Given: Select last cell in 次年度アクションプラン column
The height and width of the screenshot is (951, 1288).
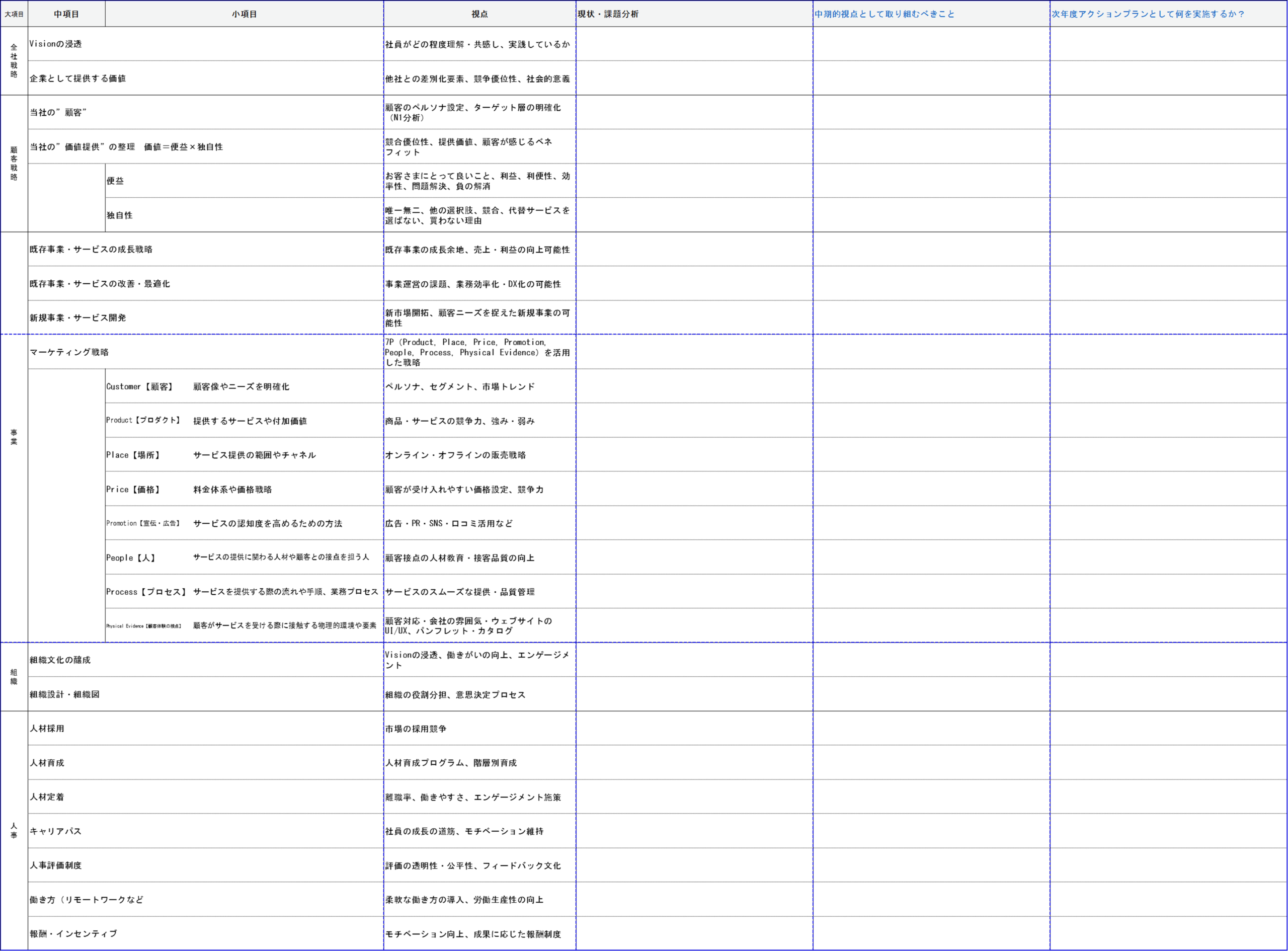Looking at the screenshot, I should (1168, 932).
